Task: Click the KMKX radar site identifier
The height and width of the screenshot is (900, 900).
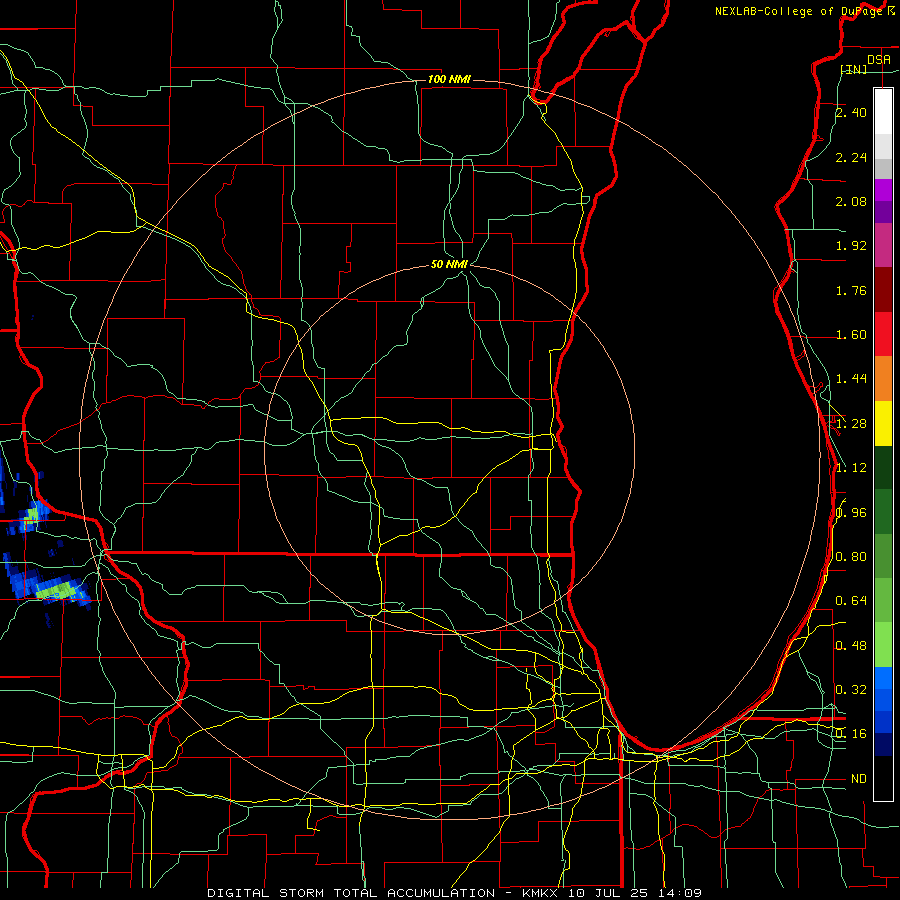Action: point(542,893)
